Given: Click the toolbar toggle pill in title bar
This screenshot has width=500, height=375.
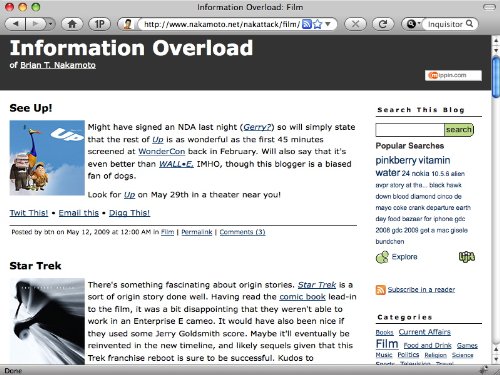Looking at the screenshot, I should tap(489, 7).
